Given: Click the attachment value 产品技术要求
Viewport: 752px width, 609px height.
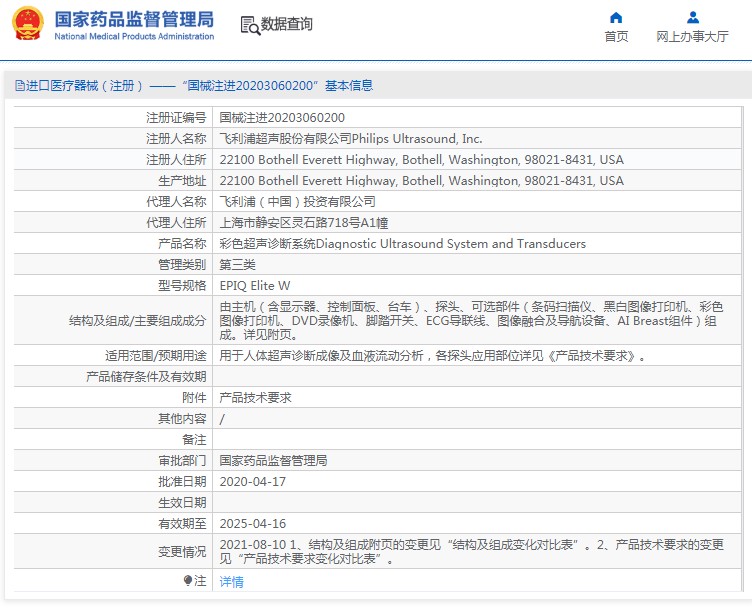Looking at the screenshot, I should [255, 398].
